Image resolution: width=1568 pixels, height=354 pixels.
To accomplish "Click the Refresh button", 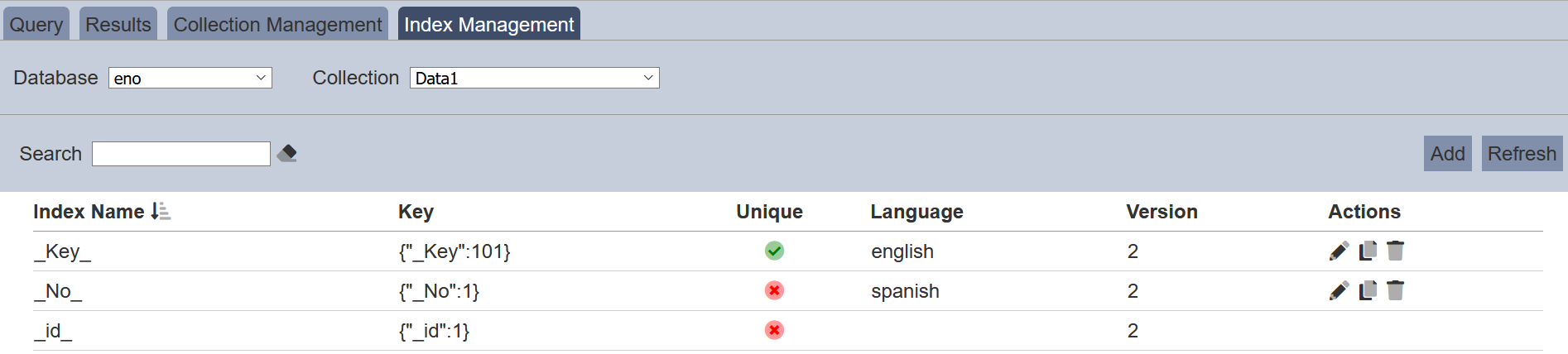I will [x=1522, y=154].
